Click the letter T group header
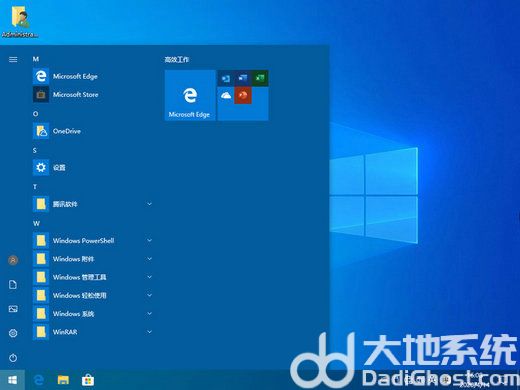The height and width of the screenshot is (390, 520). click(35, 187)
